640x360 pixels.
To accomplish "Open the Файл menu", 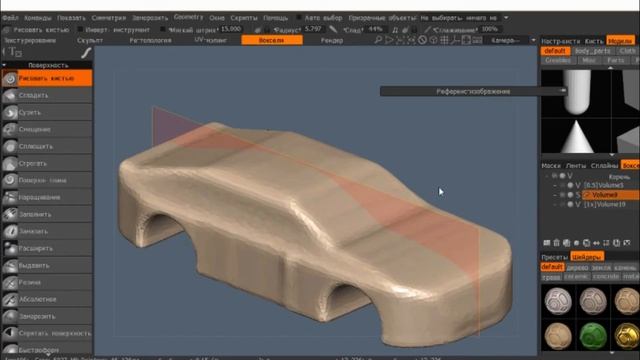I will [10, 18].
